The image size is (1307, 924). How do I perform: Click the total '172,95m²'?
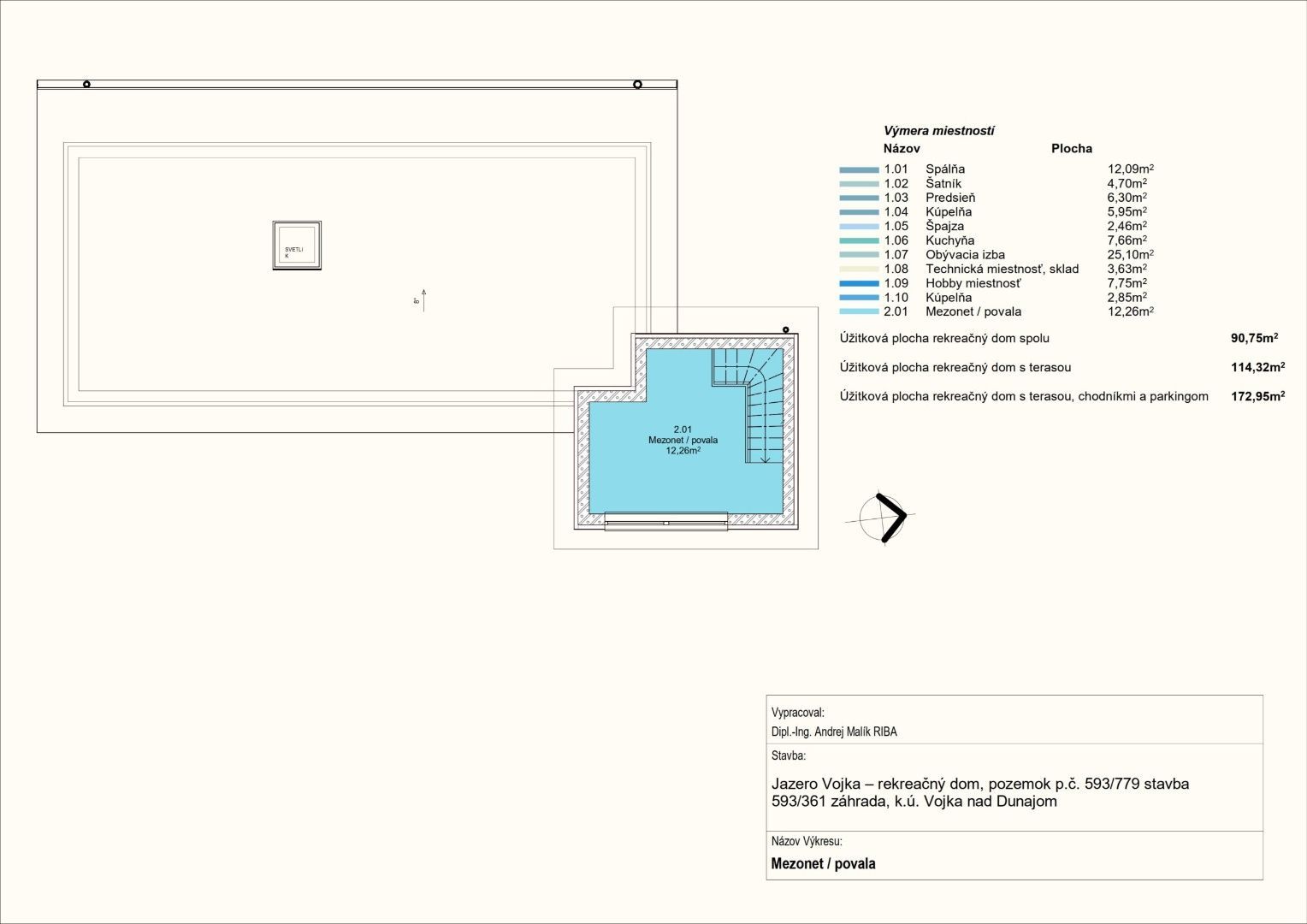pos(1257,396)
